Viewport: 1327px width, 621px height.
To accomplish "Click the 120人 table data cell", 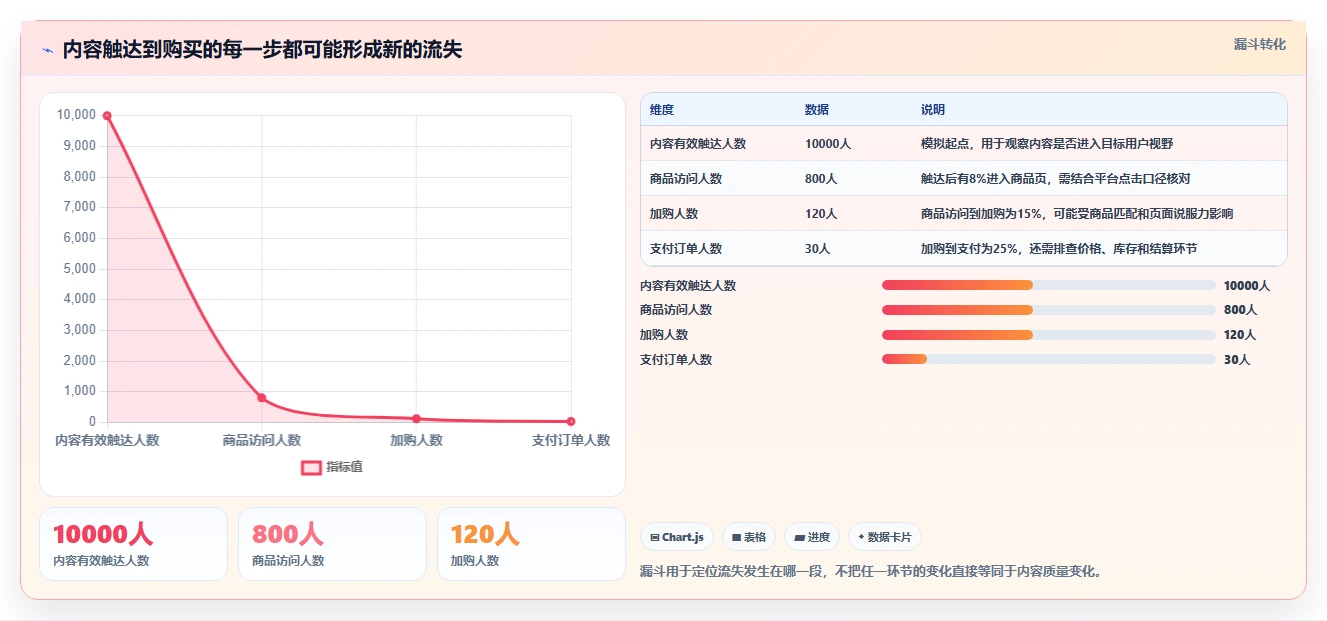I will coord(821,214).
